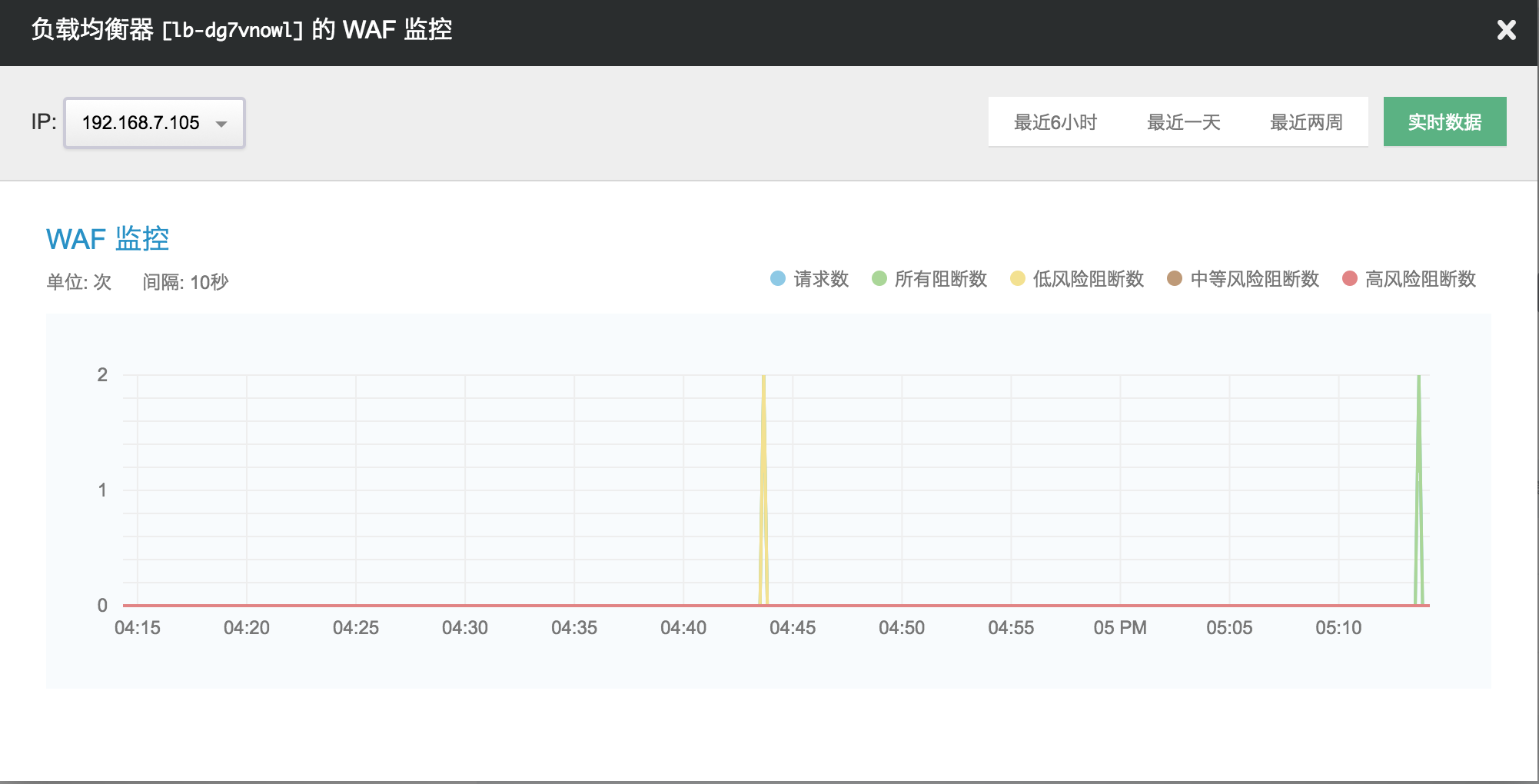Toggle the blue 请求数 legend dot

point(778,279)
